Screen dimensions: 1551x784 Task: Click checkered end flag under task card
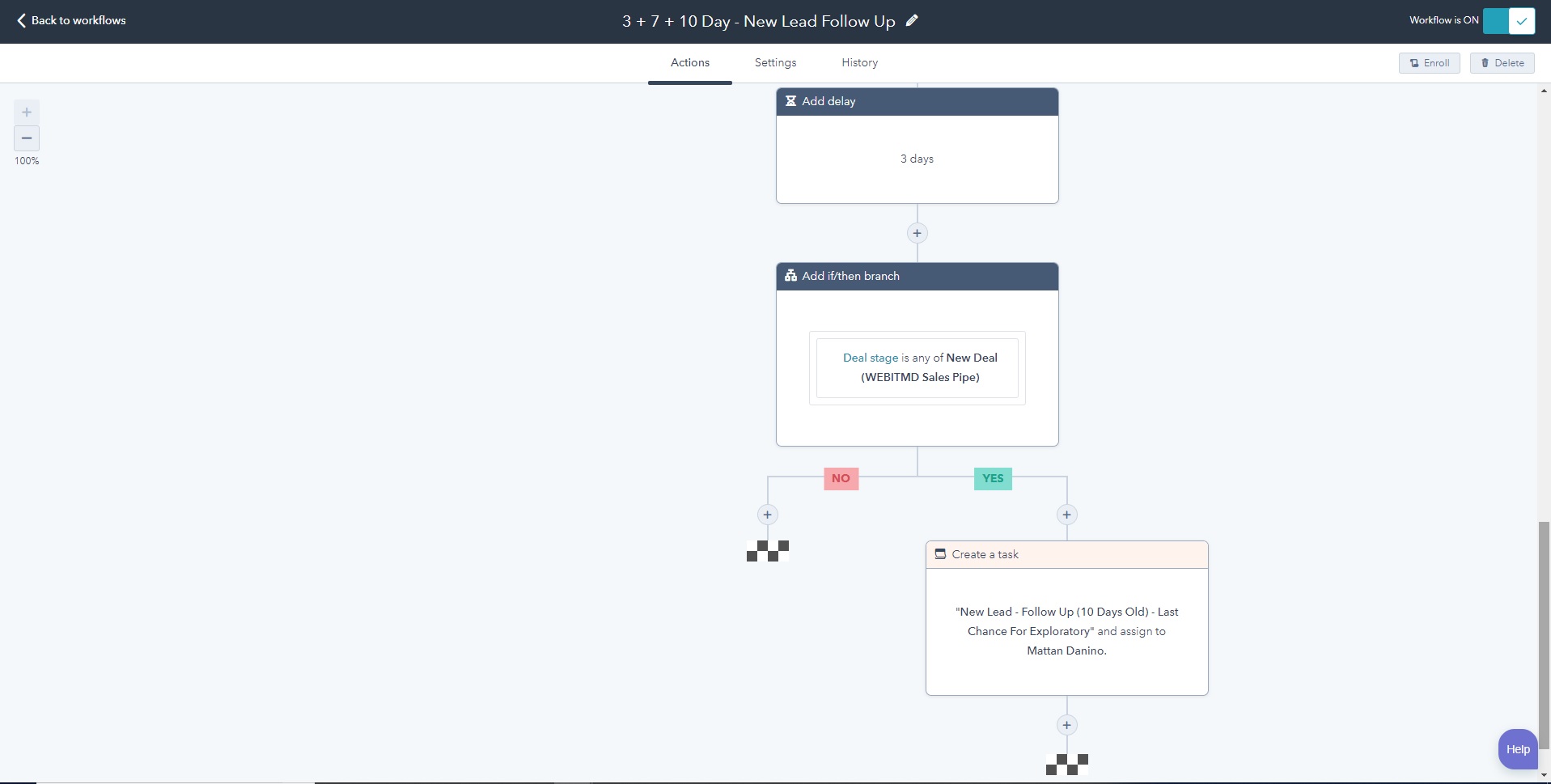coord(1067,765)
